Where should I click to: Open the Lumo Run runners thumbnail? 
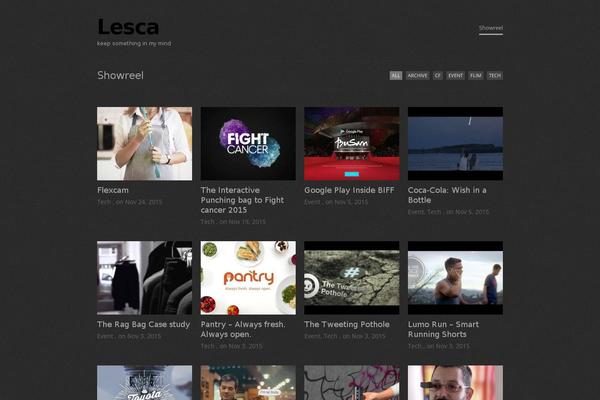(455, 278)
